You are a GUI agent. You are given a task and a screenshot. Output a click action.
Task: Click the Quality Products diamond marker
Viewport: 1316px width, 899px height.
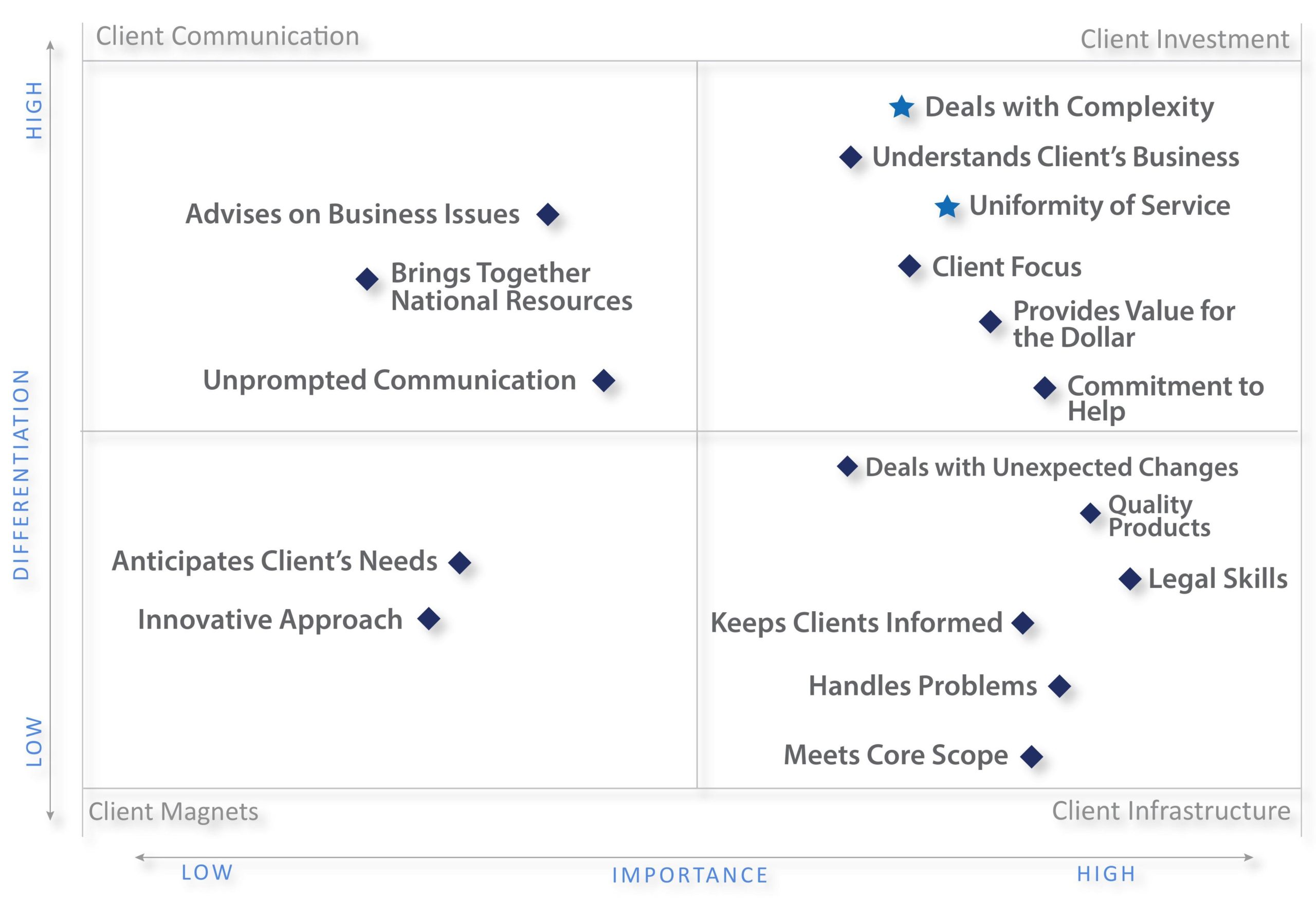(x=1090, y=513)
